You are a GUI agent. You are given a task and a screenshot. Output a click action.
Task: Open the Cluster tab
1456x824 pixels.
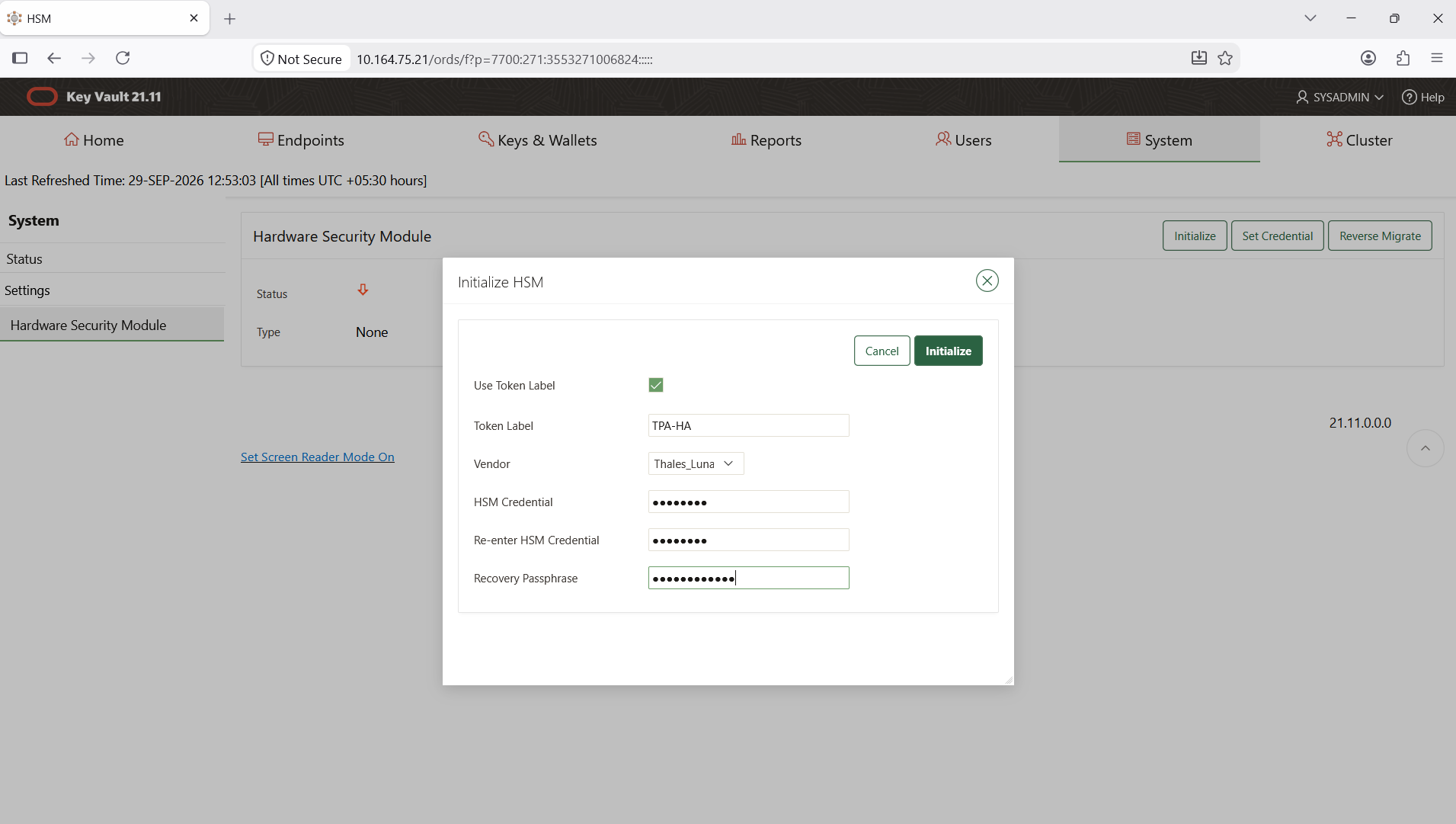(x=1359, y=139)
